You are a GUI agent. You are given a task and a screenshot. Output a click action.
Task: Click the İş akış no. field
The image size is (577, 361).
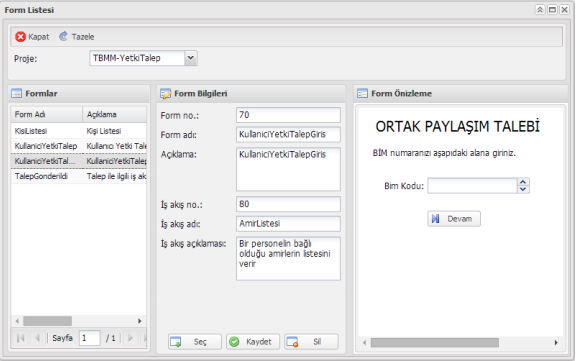point(288,204)
